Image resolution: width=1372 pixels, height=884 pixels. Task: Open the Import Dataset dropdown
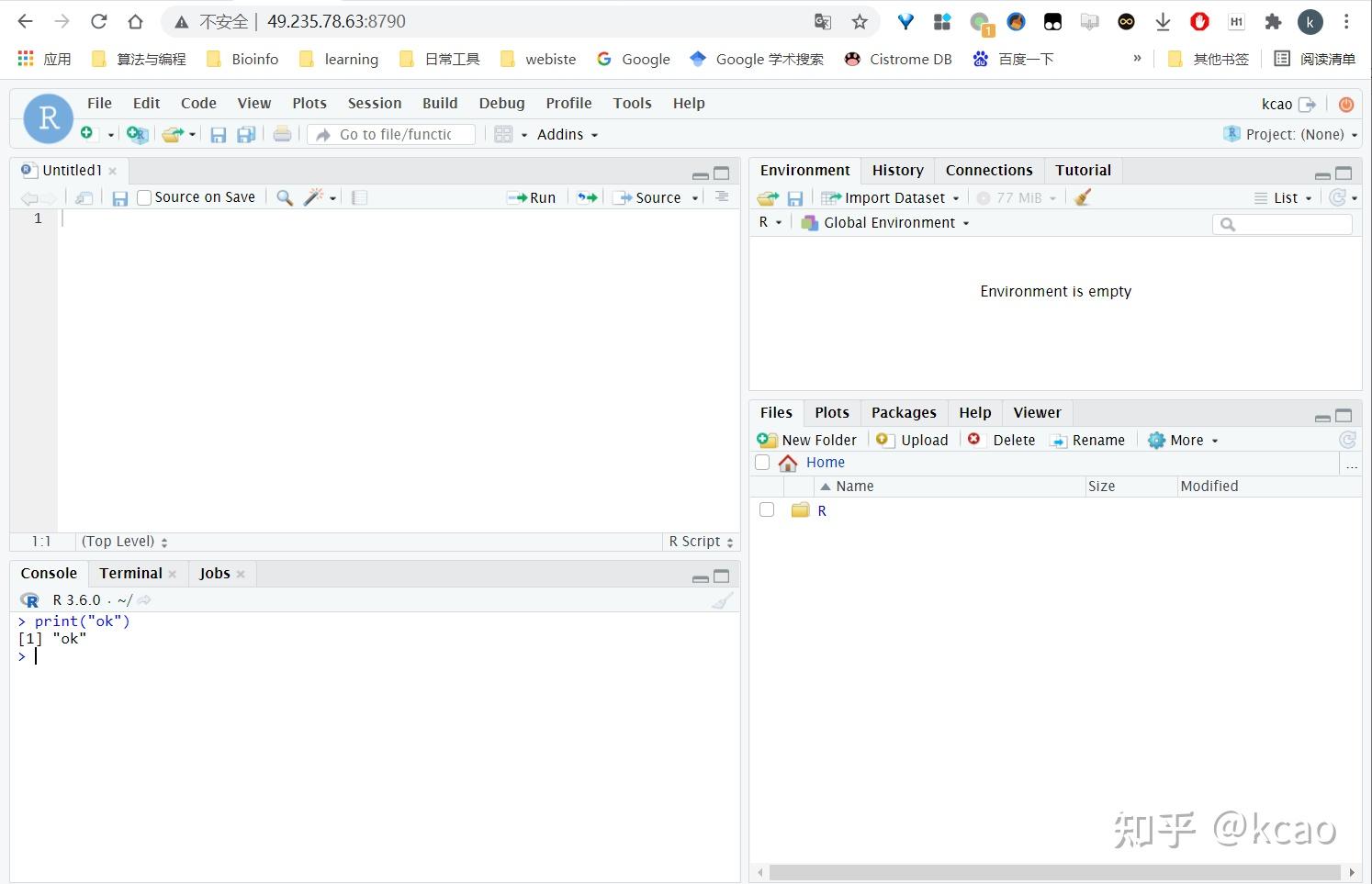coord(890,197)
